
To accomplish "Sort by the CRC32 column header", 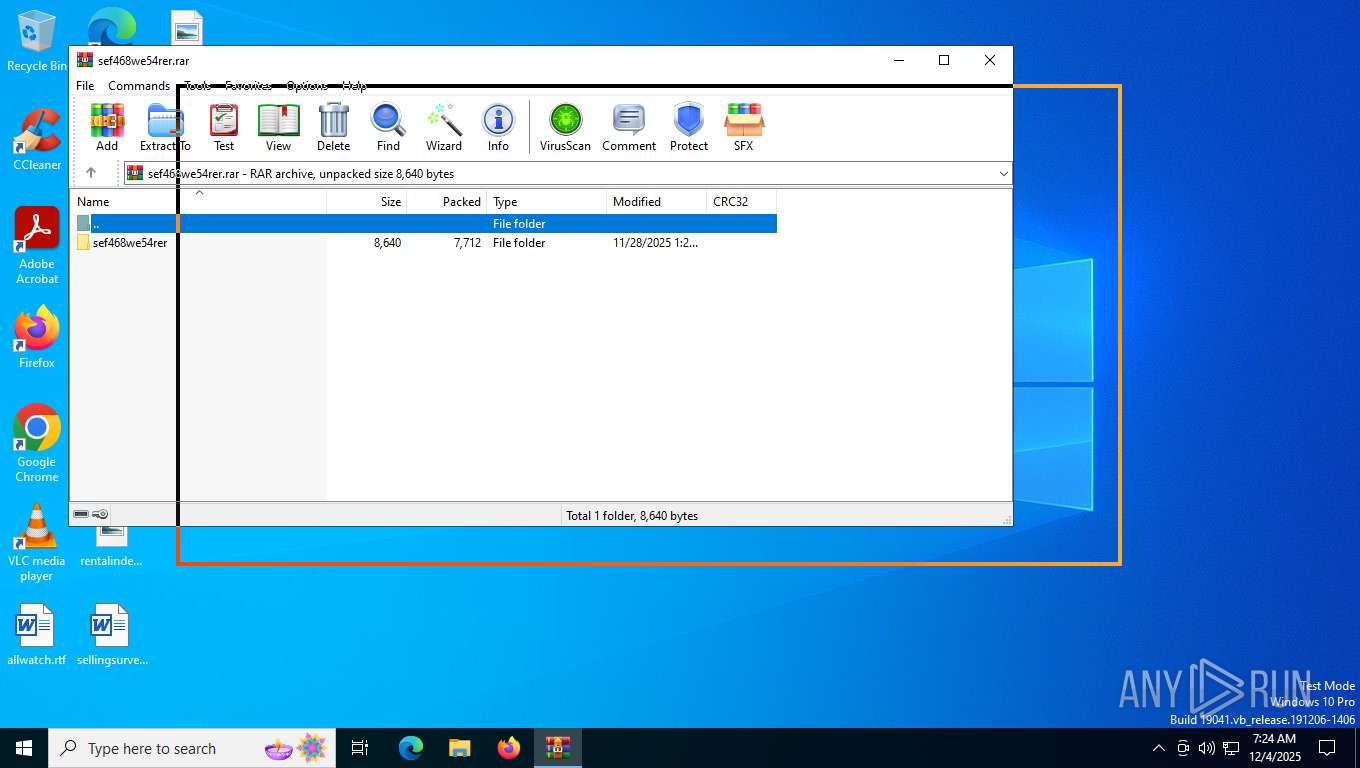I will 741,201.
